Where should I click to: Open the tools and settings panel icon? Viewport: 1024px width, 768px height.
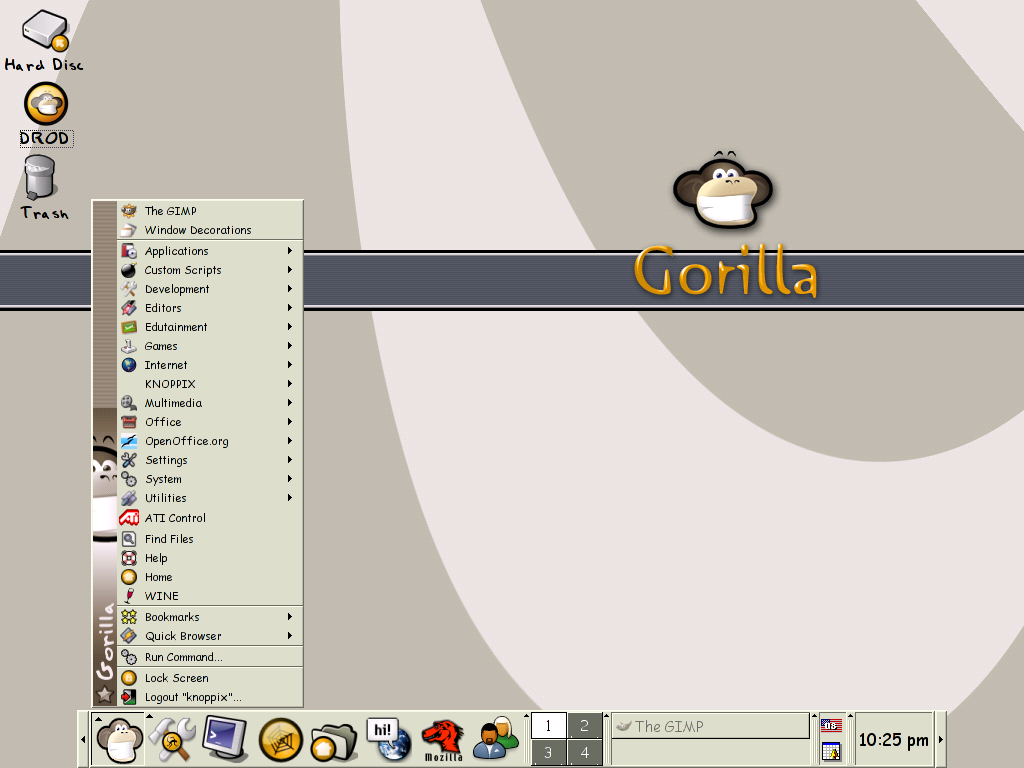[x=171, y=739]
